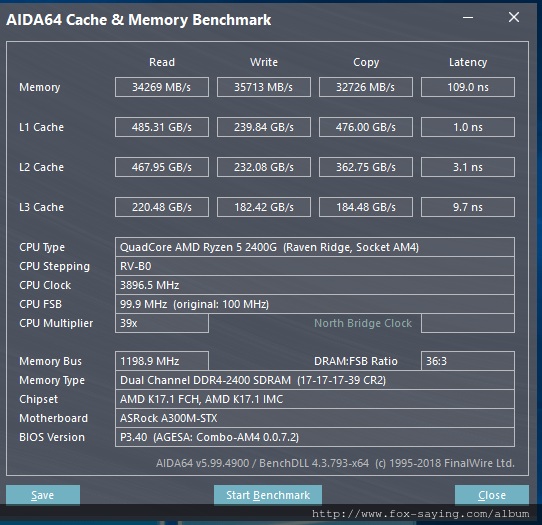Image resolution: width=542 pixels, height=525 pixels.
Task: Select L3 Cache Copy 184.48 GB/s
Action: (x=366, y=207)
